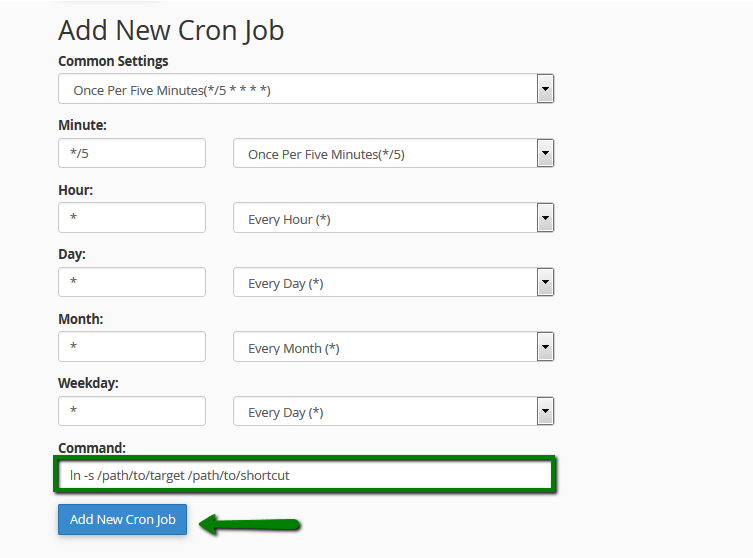The height and width of the screenshot is (558, 753).
Task: Click the Weekday: field label
Action: [x=88, y=383]
